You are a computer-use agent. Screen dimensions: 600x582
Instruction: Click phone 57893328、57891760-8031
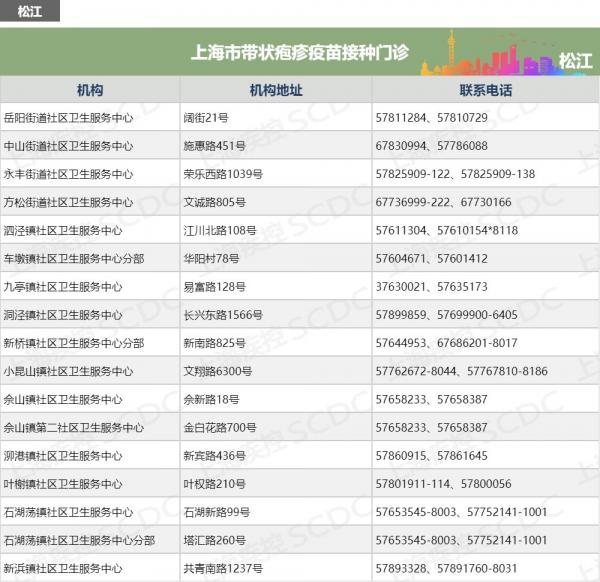pyautogui.click(x=447, y=569)
